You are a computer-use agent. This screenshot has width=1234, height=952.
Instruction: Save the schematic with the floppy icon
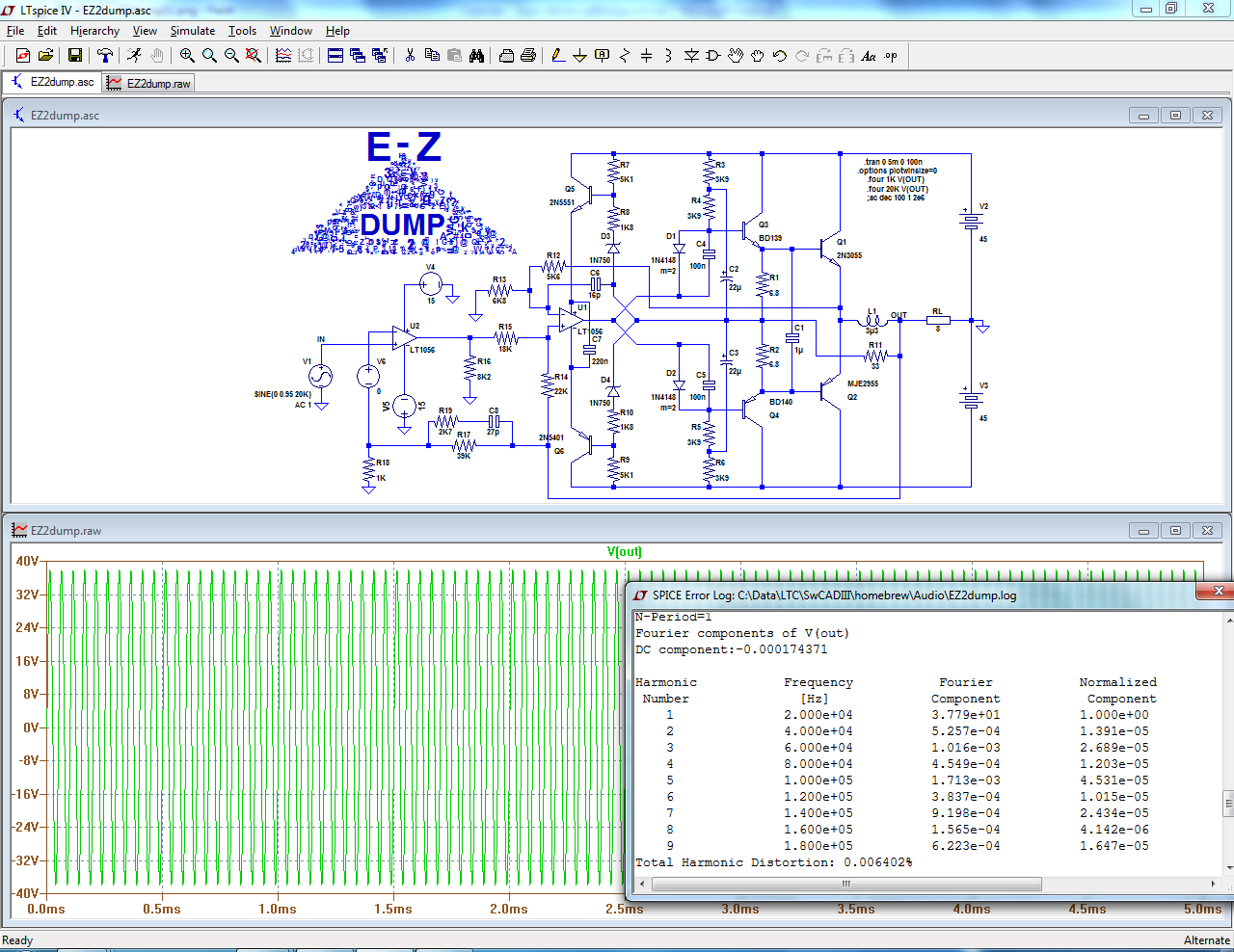coord(75,56)
